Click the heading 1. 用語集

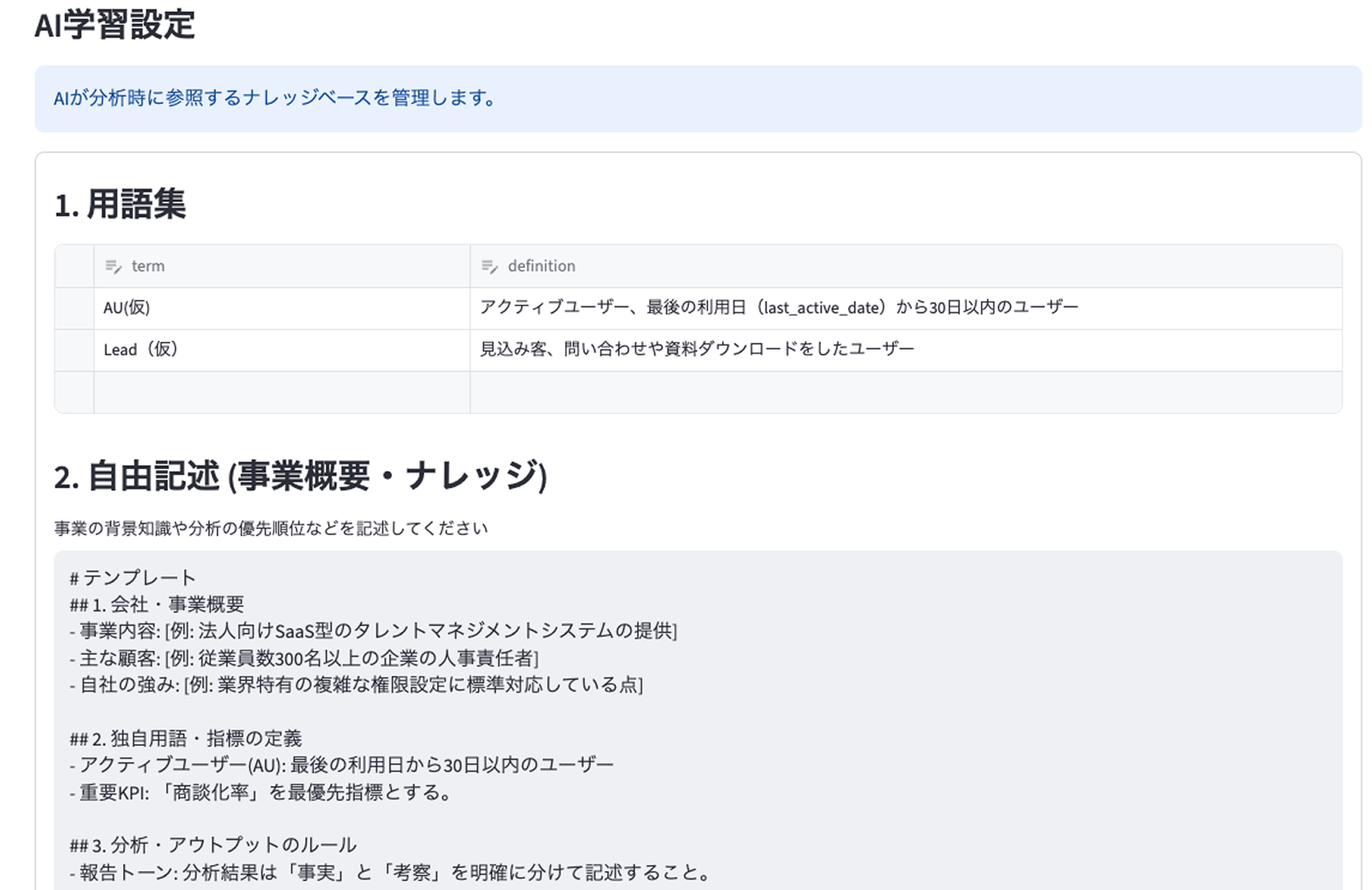click(x=120, y=205)
